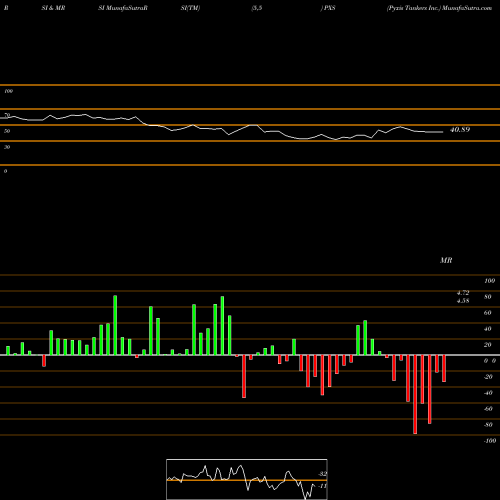This screenshot has height=500, width=500.
Task: Click the 'SI(TM)' header label
Action: pos(190,8)
